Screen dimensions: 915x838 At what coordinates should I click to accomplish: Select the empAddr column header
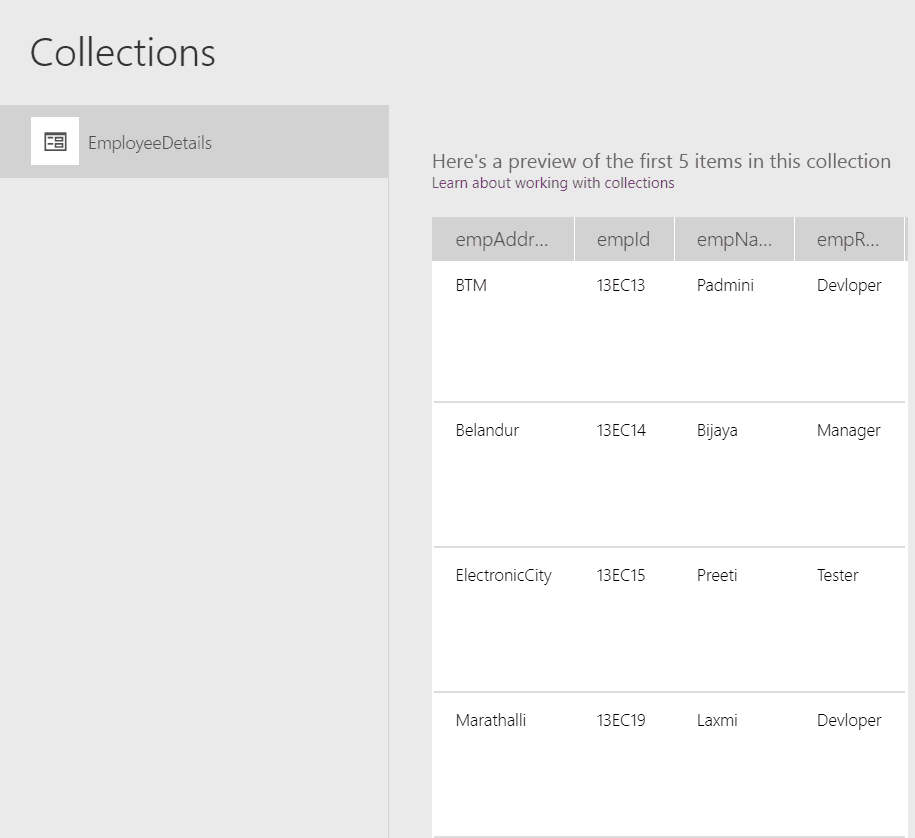(x=503, y=238)
